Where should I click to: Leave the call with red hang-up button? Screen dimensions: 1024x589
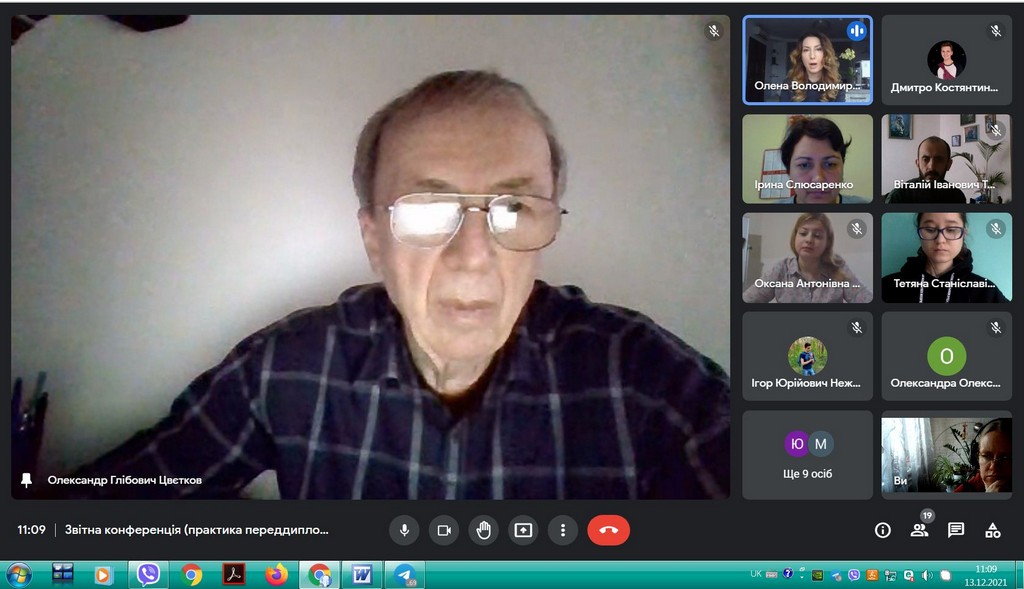608,530
